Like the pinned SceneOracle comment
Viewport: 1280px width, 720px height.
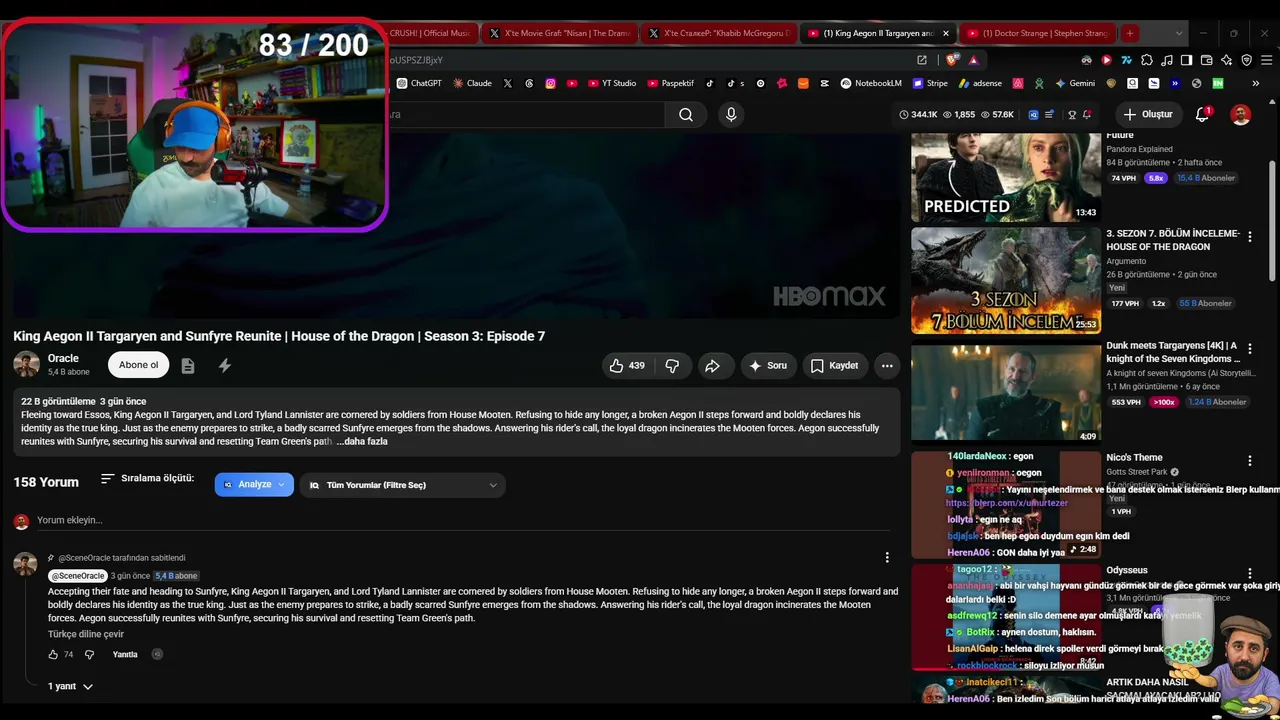pyautogui.click(x=53, y=654)
